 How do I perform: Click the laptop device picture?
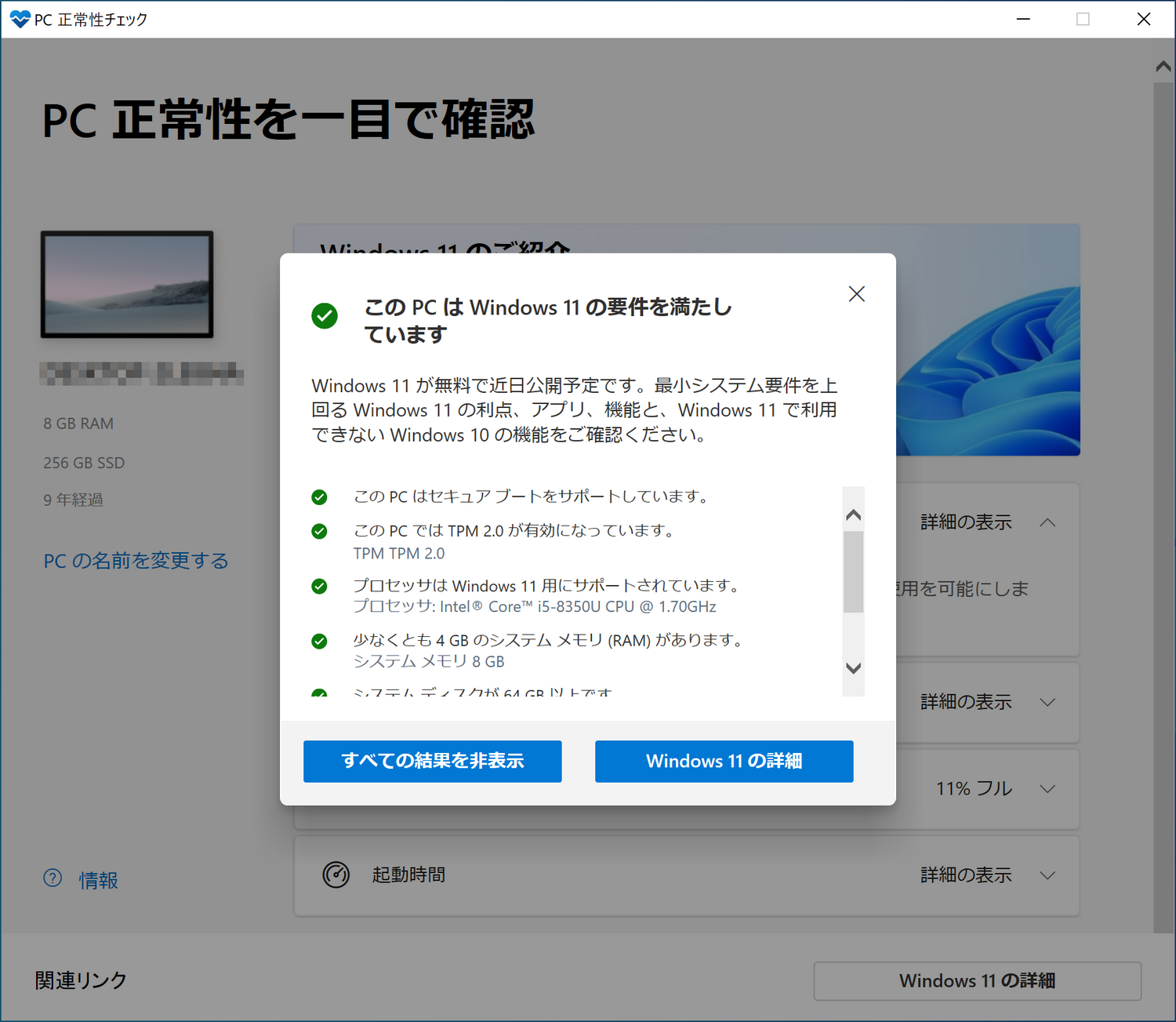(126, 284)
